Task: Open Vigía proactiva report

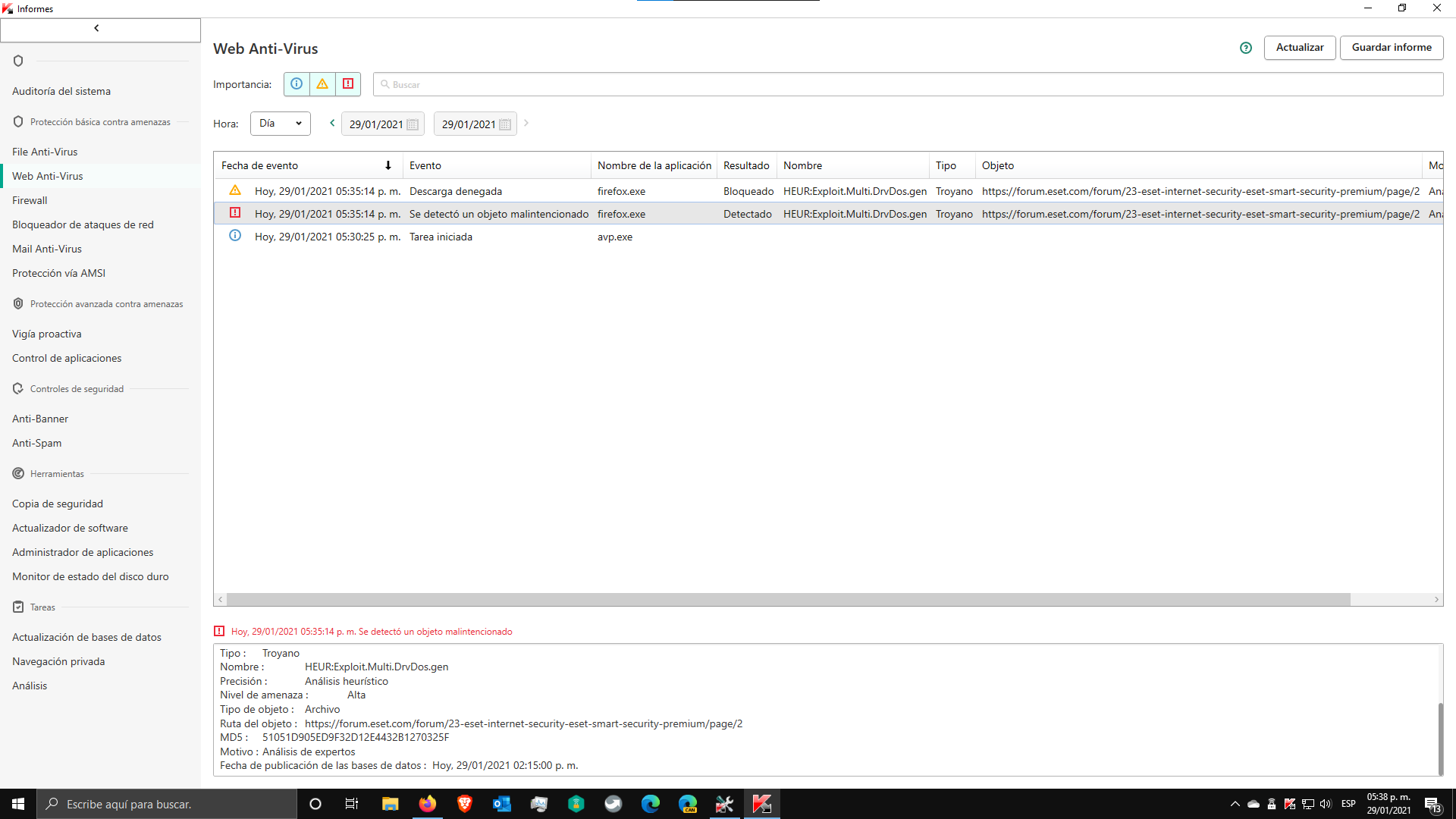Action: [x=47, y=334]
